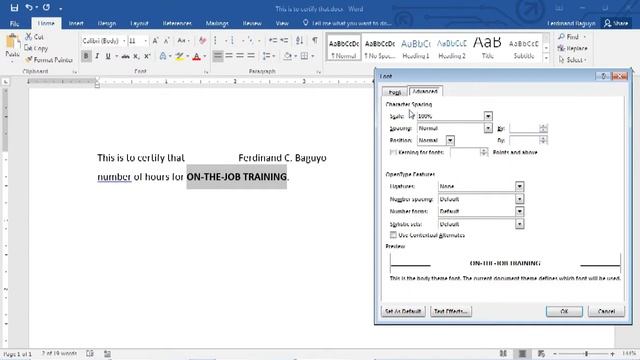The height and width of the screenshot is (360, 640).
Task: Save the document from Quick Access toolbar
Action: point(14,7)
